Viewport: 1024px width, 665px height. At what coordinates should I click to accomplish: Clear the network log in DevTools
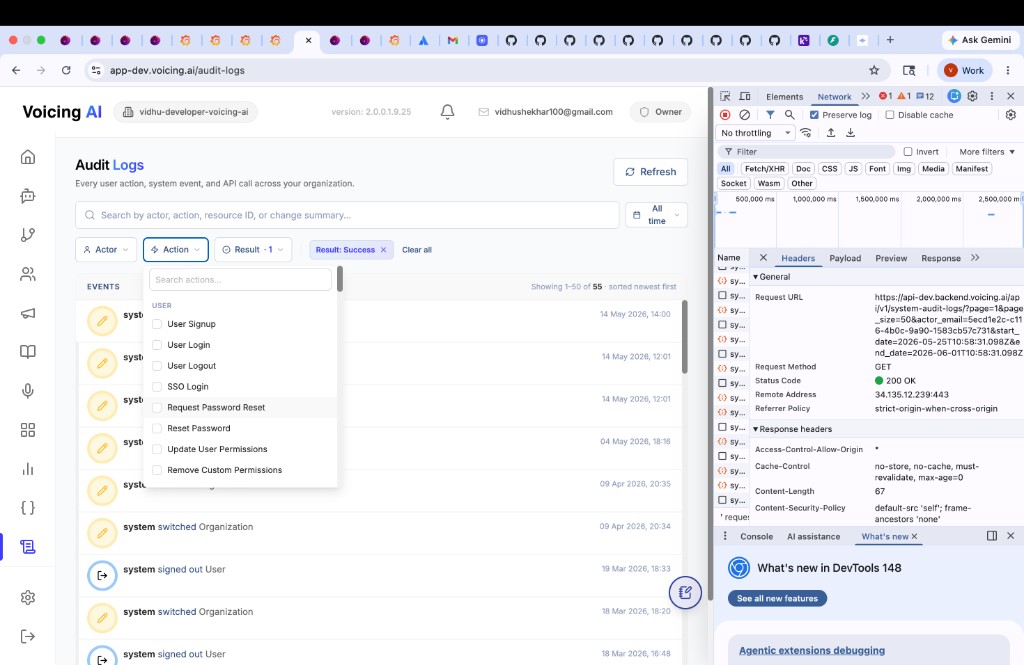pyautogui.click(x=744, y=114)
